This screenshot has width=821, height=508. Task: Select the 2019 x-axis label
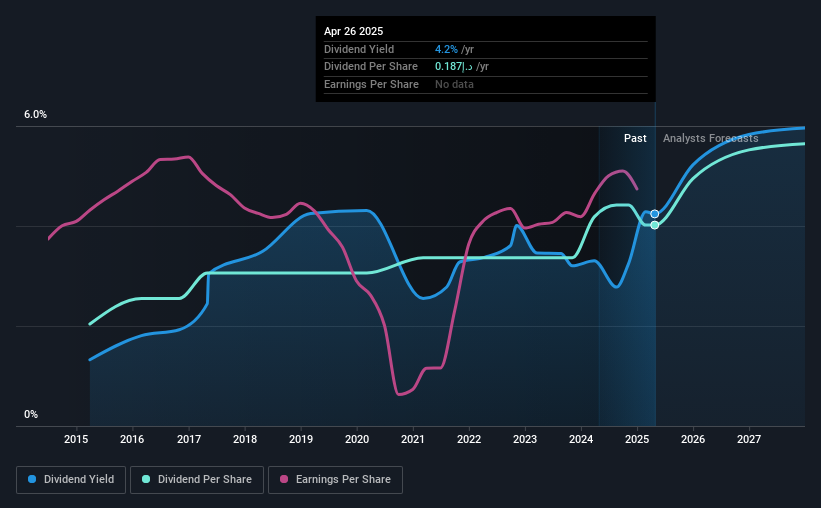(301, 439)
